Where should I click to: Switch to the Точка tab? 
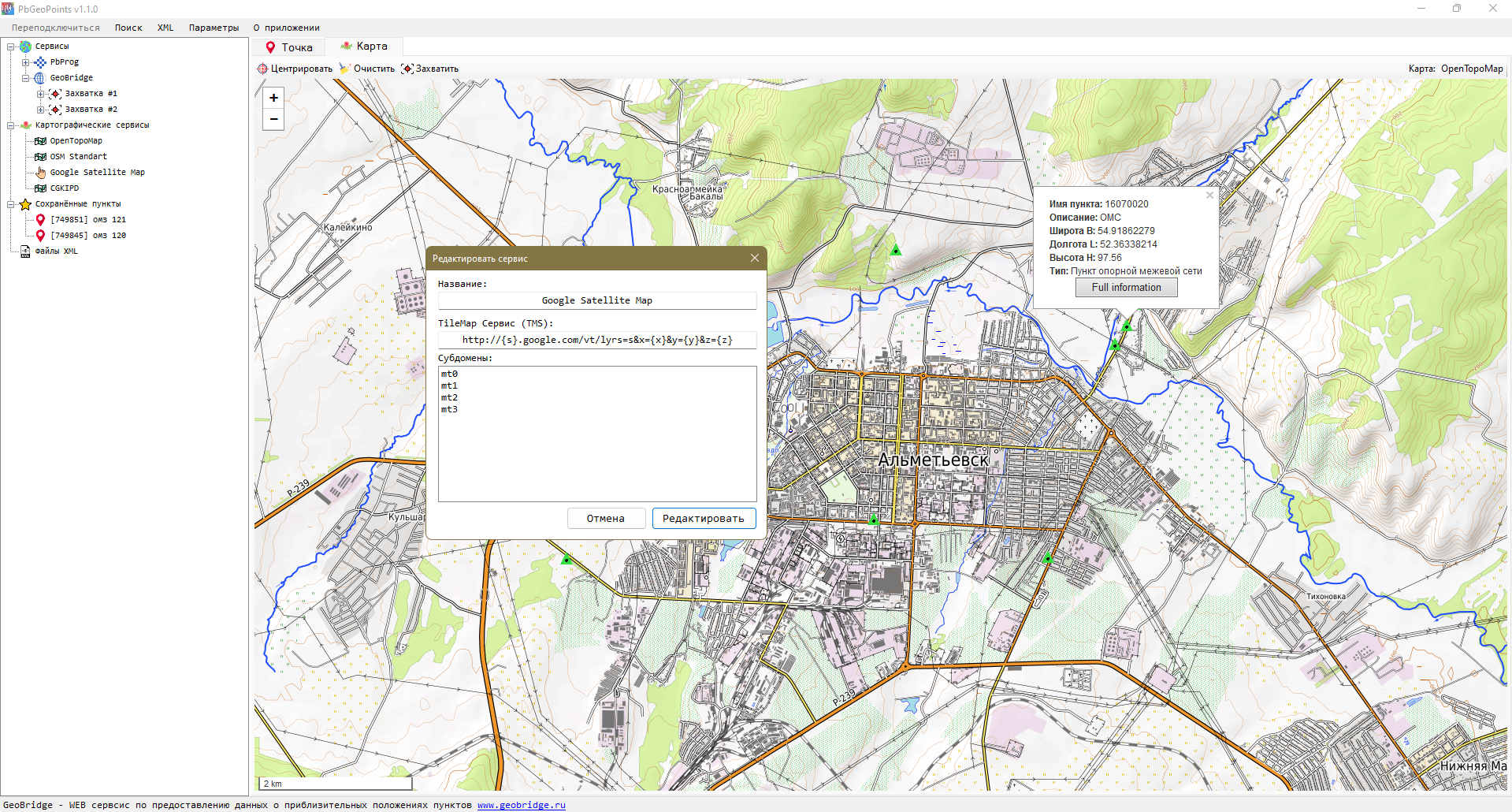coord(289,47)
